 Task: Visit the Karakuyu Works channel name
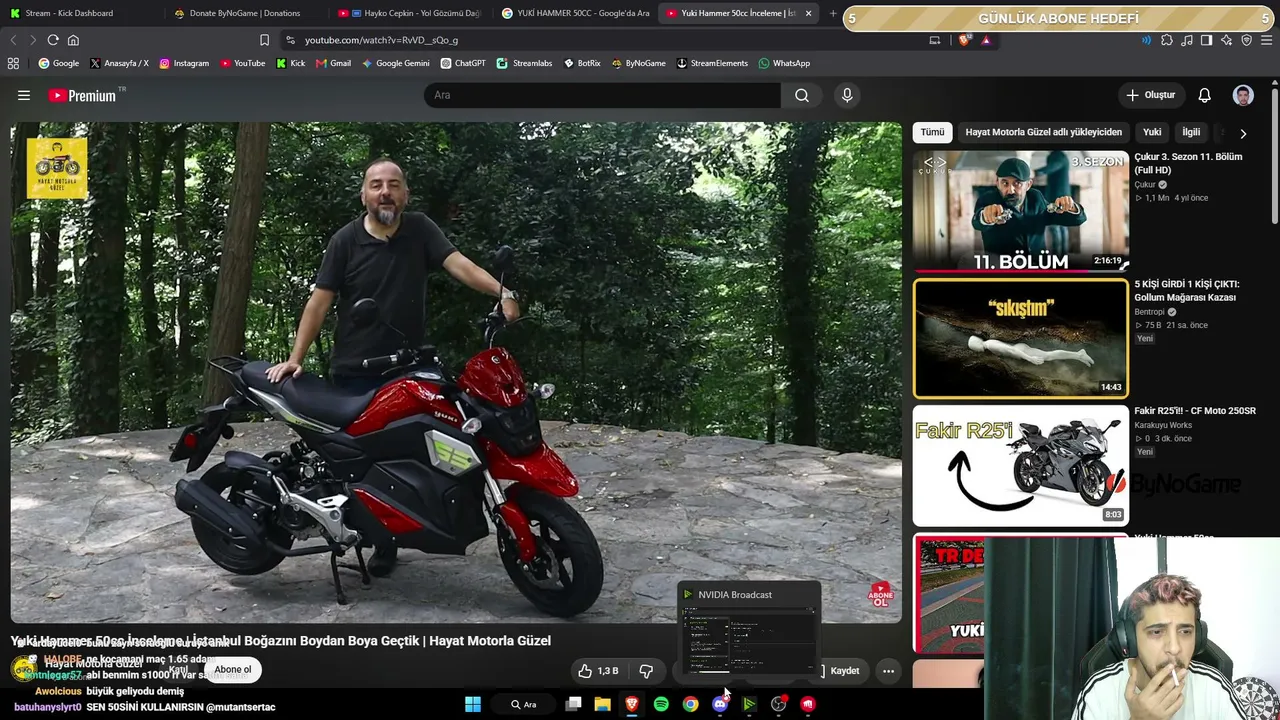1163,425
